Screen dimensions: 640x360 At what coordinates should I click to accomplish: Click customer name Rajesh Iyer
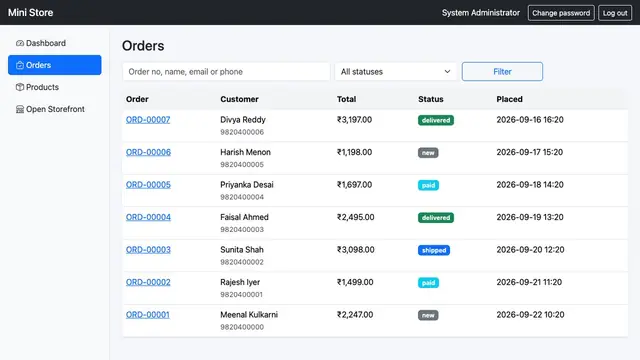click(240, 282)
